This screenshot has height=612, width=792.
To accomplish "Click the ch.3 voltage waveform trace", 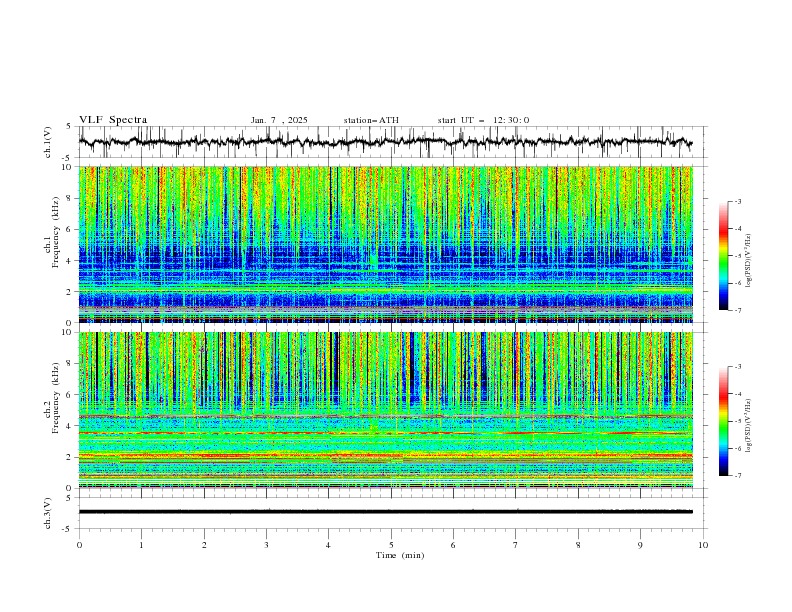I will click(x=385, y=512).
